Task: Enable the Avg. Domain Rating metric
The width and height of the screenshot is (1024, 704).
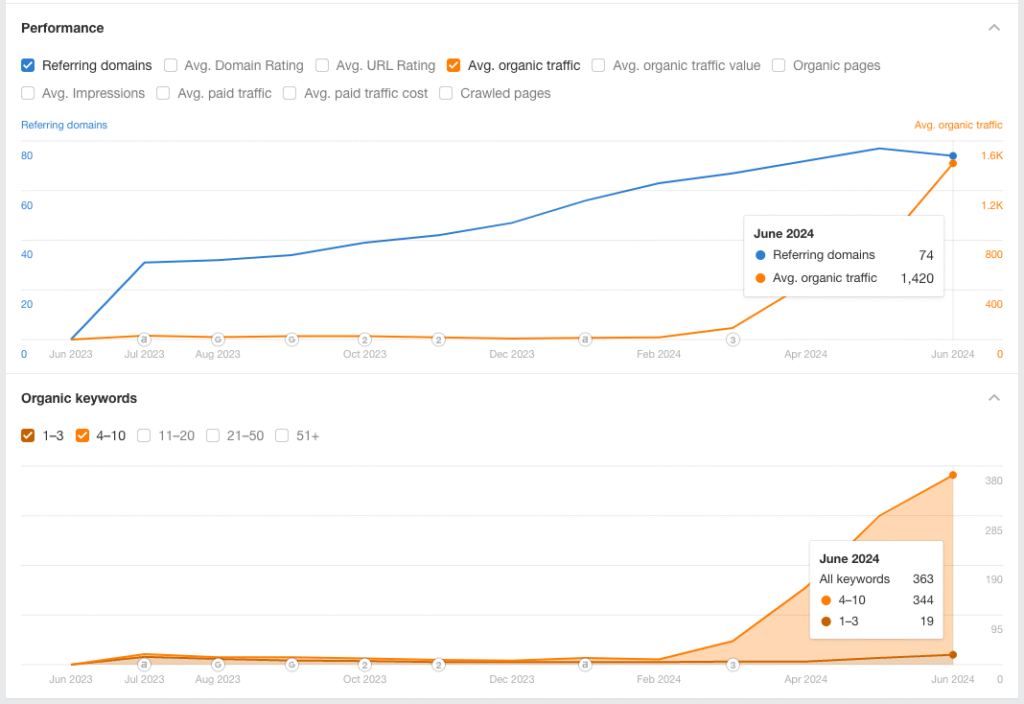Action: click(170, 65)
